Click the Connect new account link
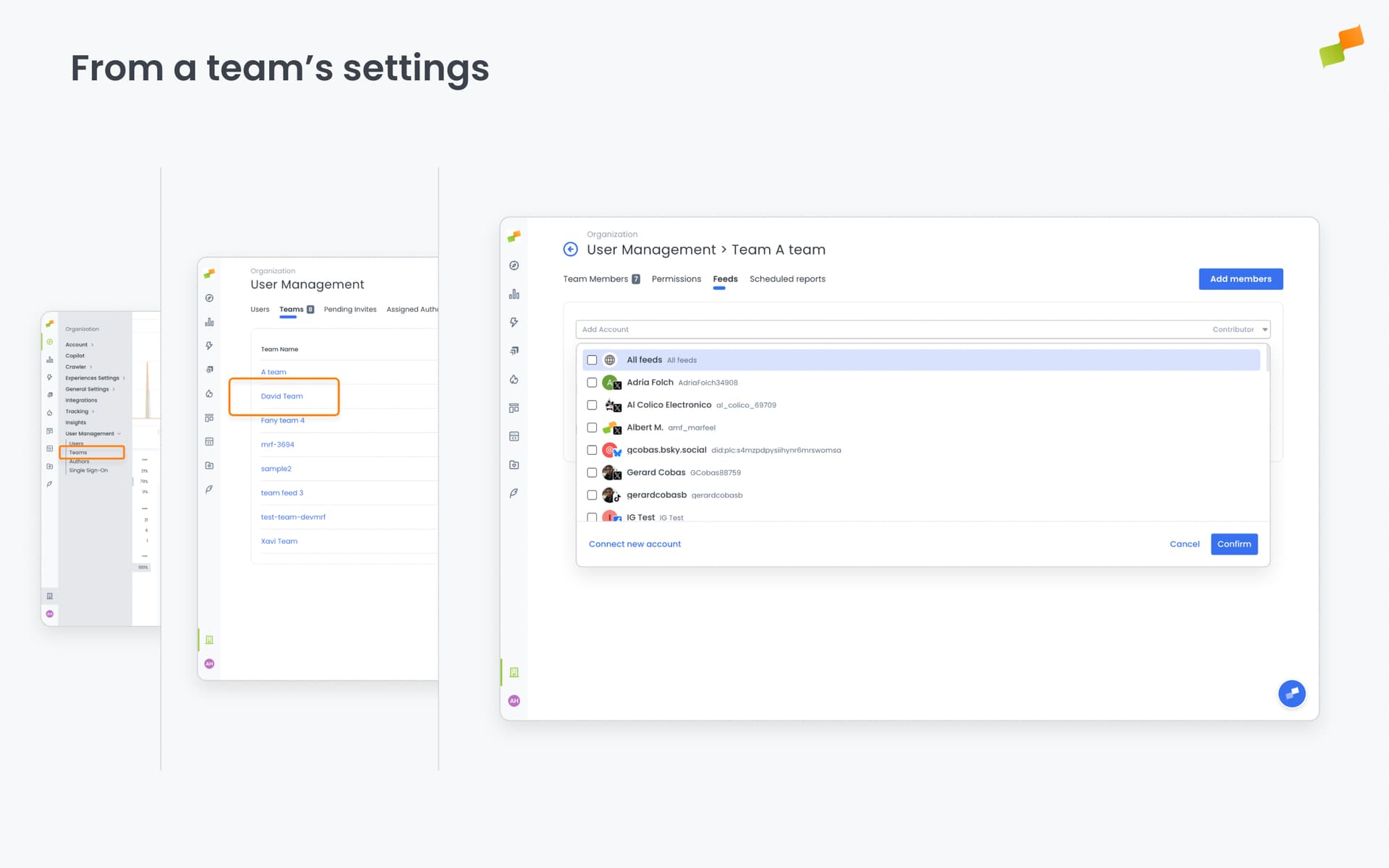This screenshot has width=1389, height=868. pos(634,544)
